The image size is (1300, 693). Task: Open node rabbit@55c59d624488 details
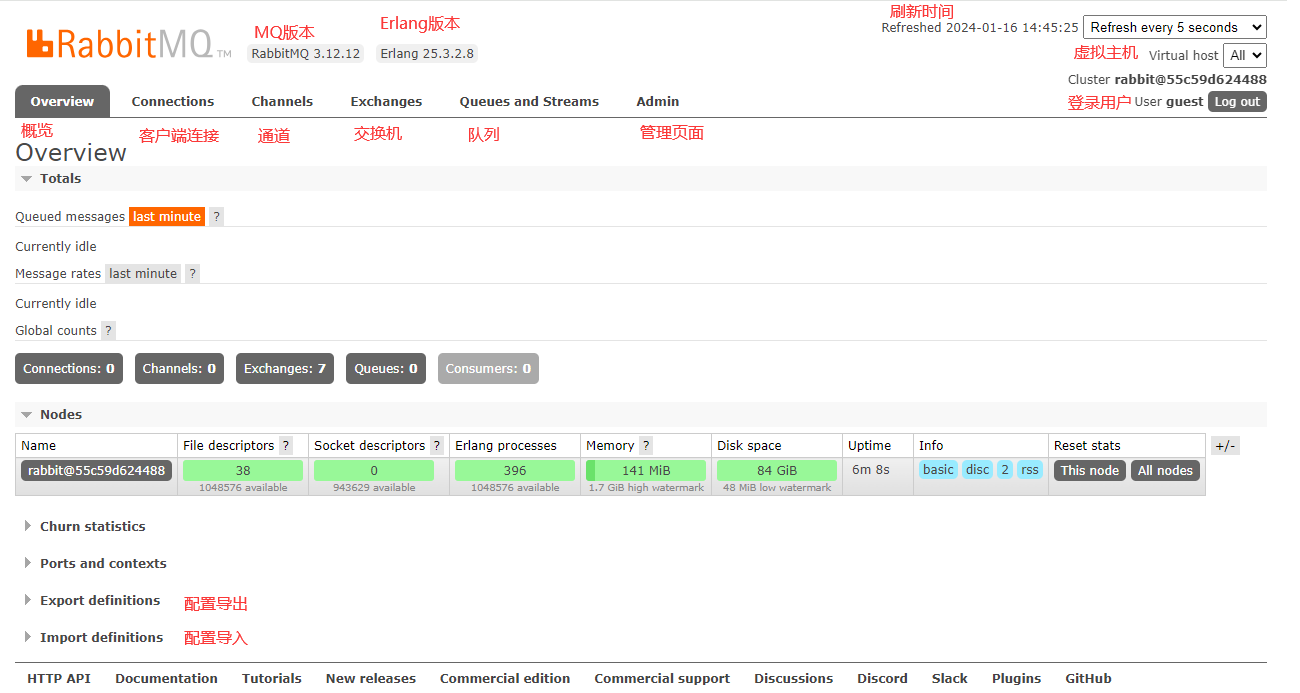(97, 471)
